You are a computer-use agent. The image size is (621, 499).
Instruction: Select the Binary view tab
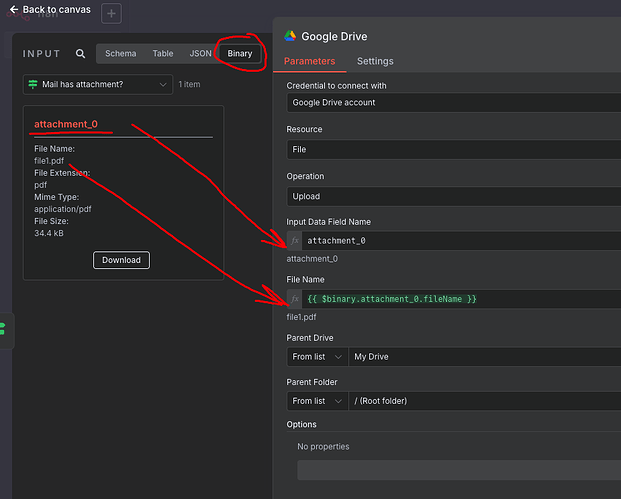point(240,53)
